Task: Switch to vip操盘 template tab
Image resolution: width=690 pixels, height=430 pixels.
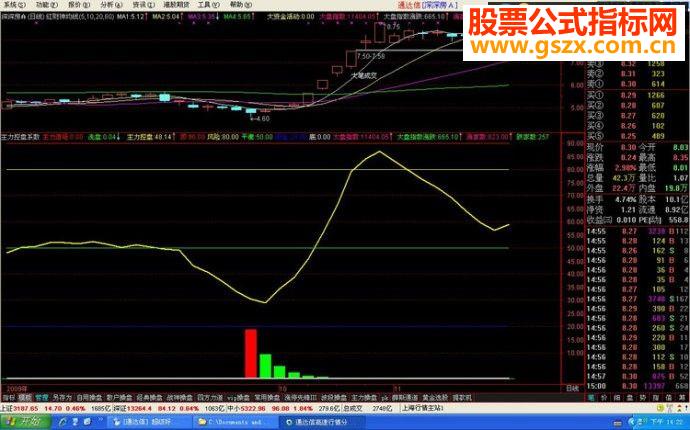Action: 238,397
